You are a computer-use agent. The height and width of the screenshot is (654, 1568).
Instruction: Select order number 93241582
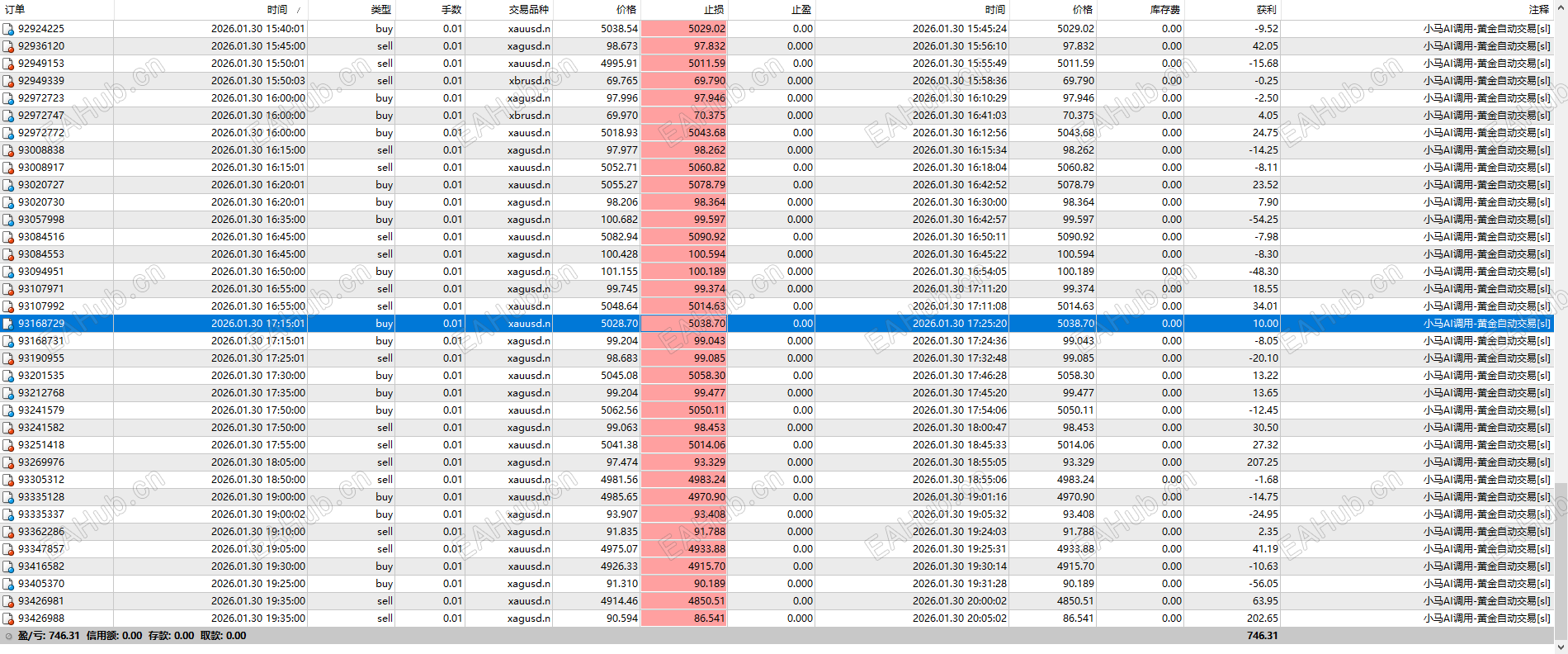point(41,428)
